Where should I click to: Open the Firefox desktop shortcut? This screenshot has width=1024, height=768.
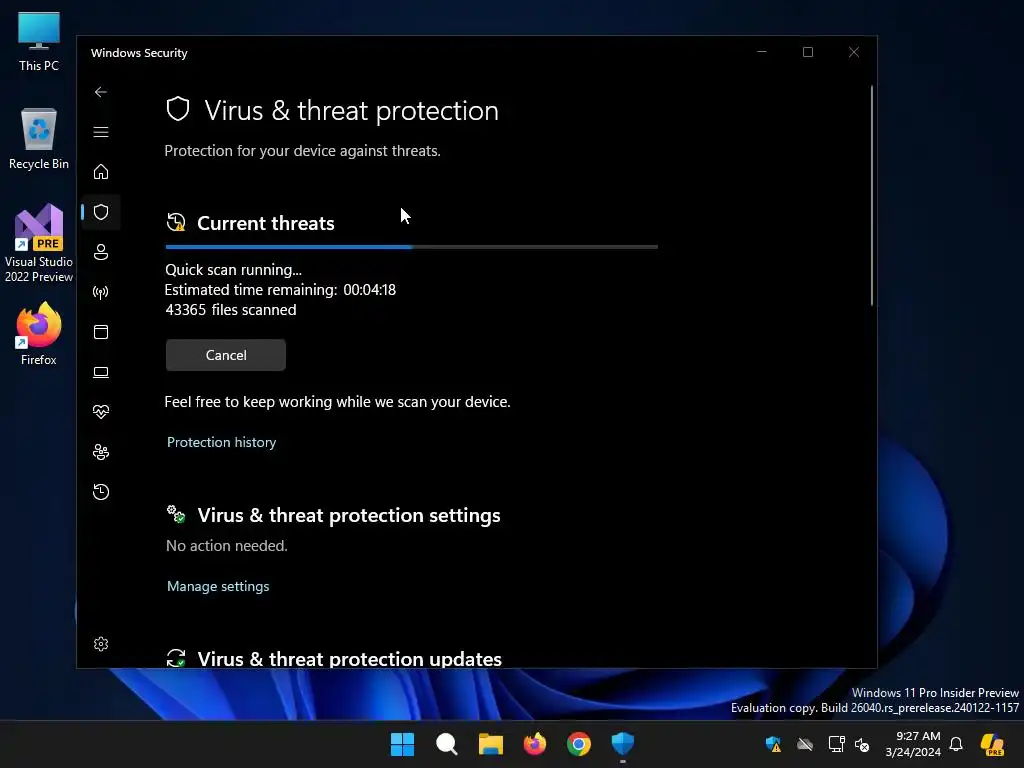[x=39, y=334]
